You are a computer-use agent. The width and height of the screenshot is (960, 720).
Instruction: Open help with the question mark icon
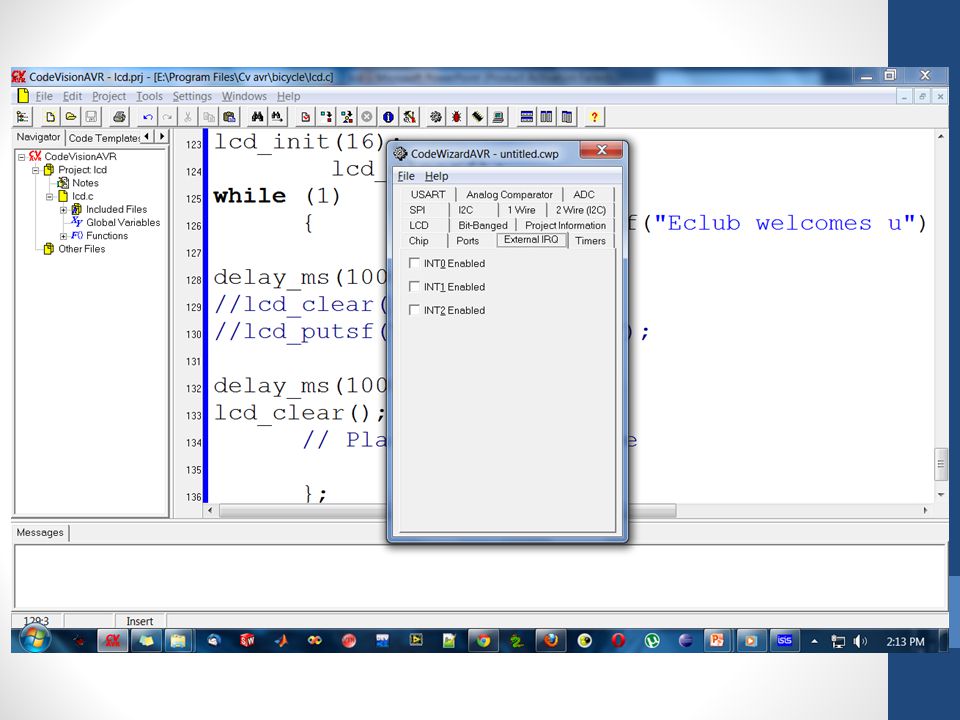tap(594, 116)
